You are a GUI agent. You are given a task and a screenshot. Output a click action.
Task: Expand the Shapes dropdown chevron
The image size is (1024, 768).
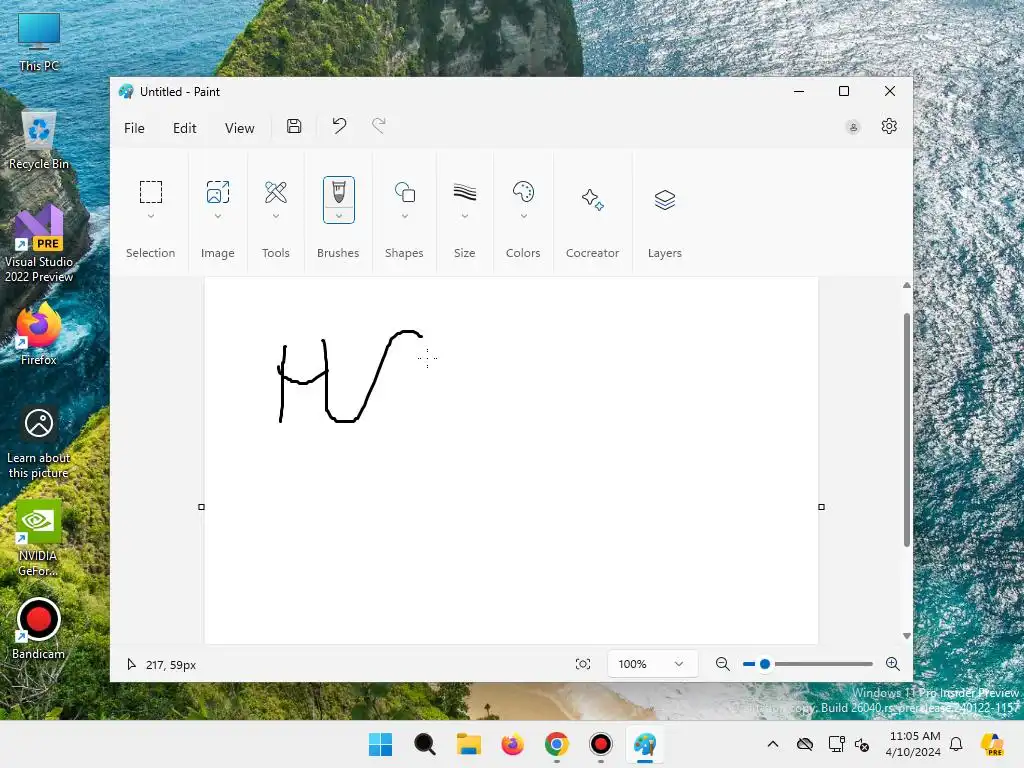(405, 216)
